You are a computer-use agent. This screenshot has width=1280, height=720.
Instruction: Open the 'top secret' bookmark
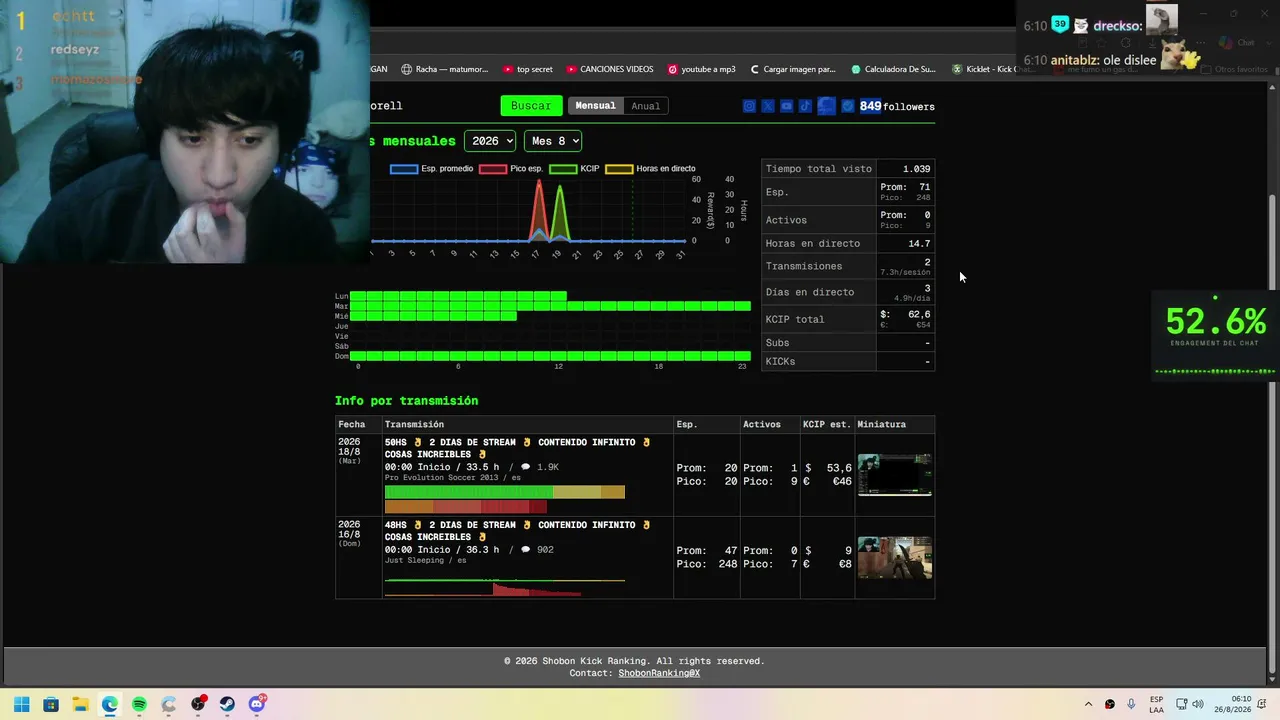528,69
